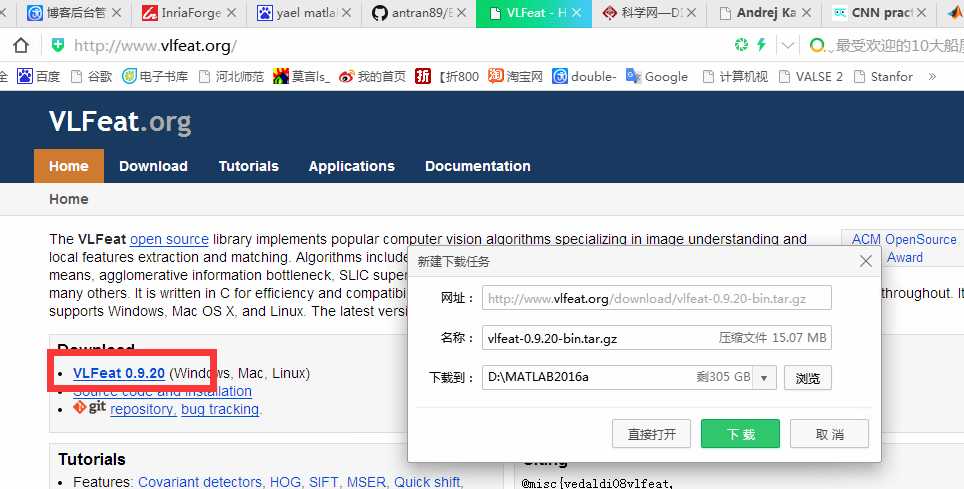The height and width of the screenshot is (489, 964).
Task: Select the Home navigation item
Action: coord(69,166)
